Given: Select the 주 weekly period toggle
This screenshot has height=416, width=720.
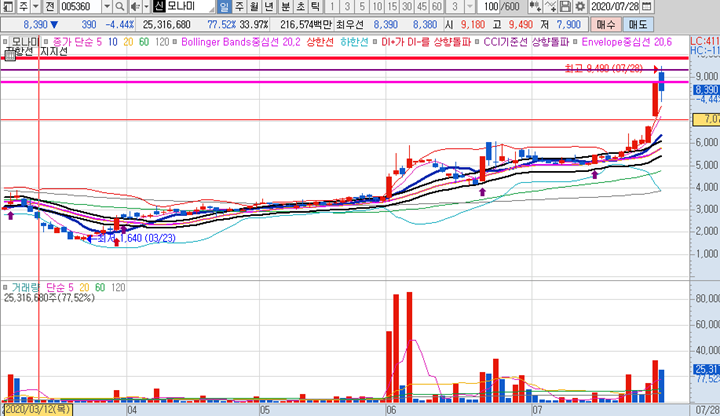Looking at the screenshot, I should pyautogui.click(x=239, y=6).
